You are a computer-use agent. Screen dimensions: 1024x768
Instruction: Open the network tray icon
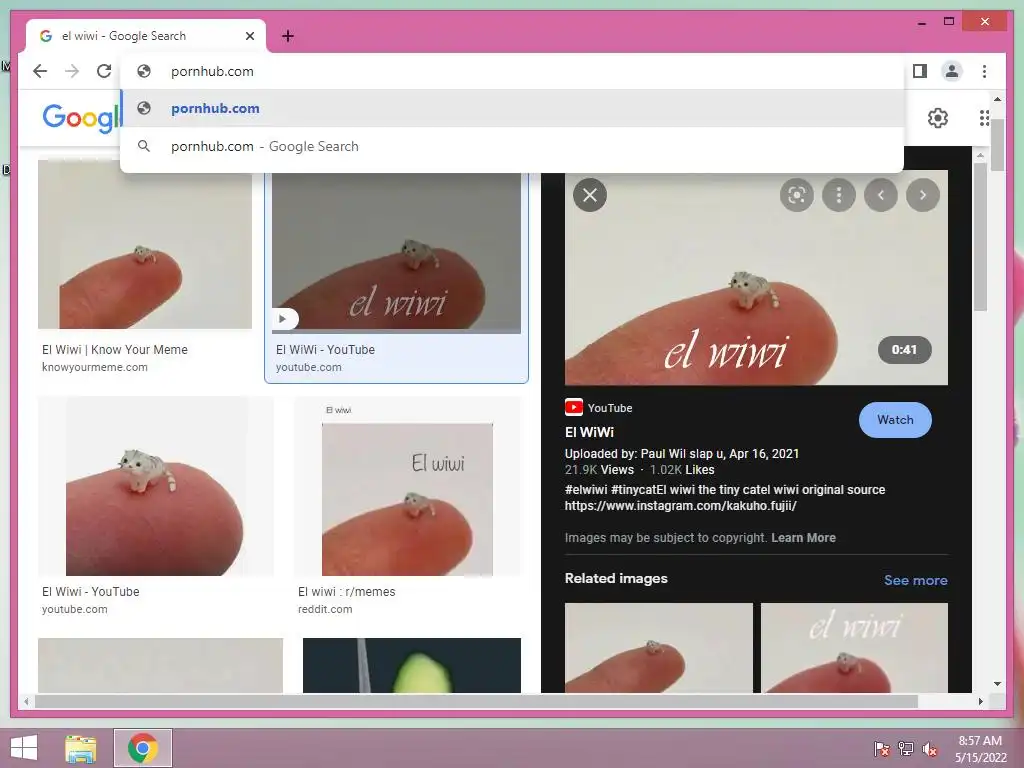pos(906,749)
